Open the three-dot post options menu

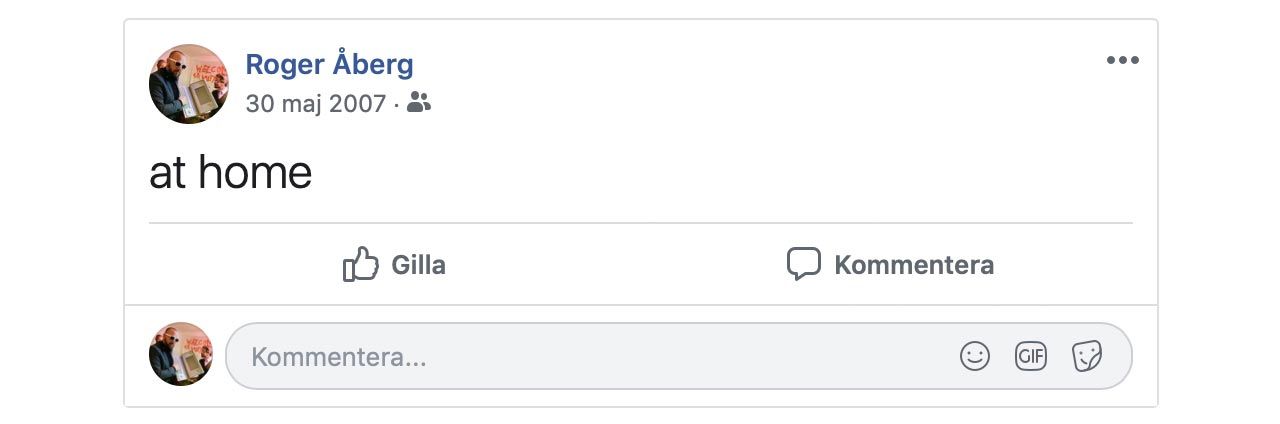[1122, 61]
